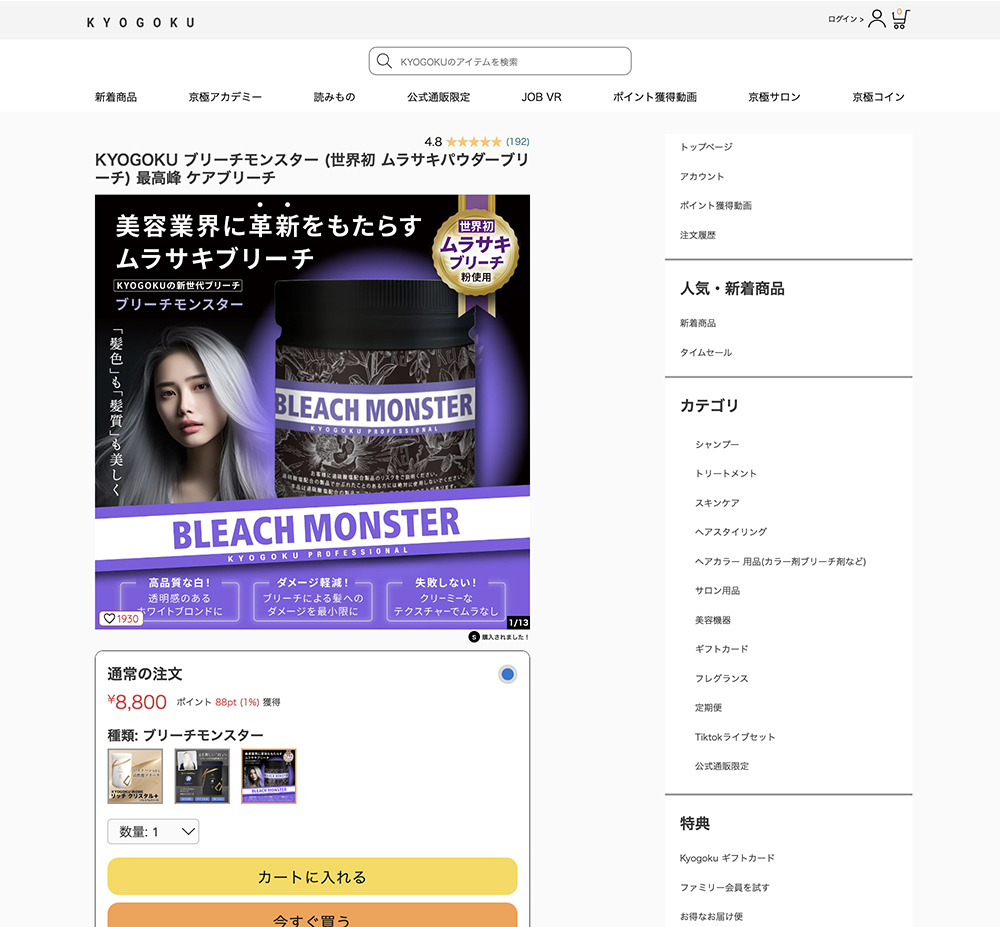Image resolution: width=1000 pixels, height=927 pixels.
Task: Click the search magnifier icon
Action: [384, 61]
